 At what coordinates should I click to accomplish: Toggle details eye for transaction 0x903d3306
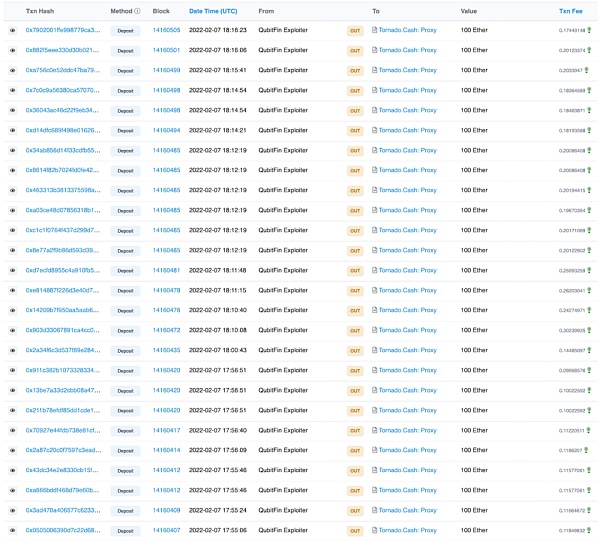click(x=13, y=330)
